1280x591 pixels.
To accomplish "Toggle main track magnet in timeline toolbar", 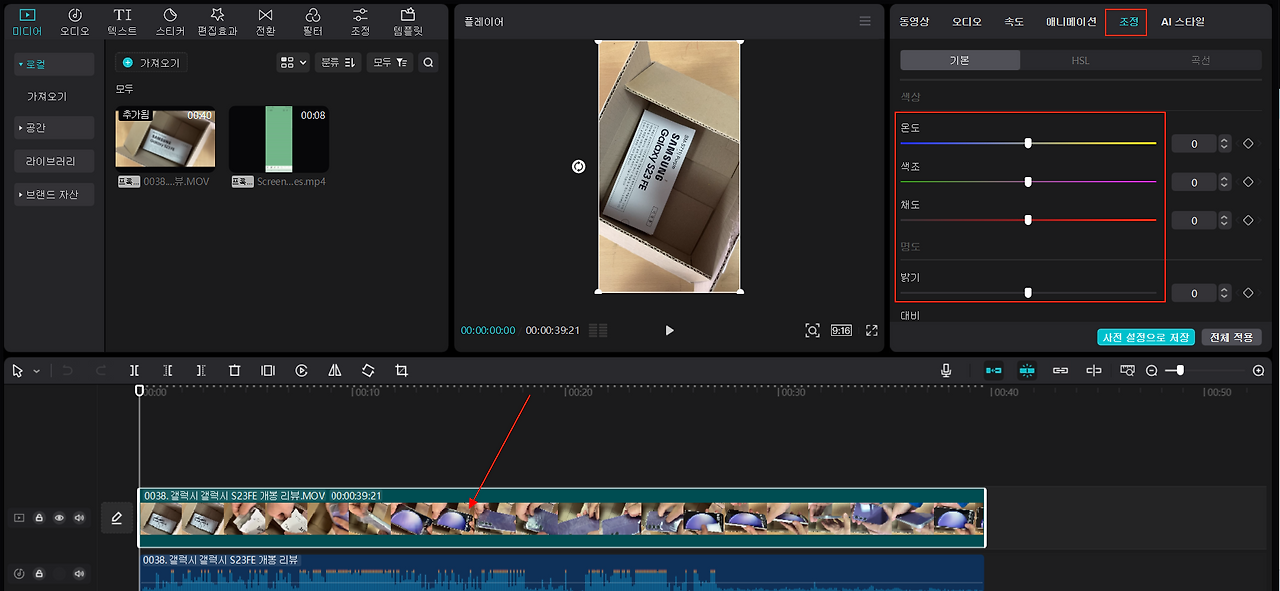I will click(994, 370).
